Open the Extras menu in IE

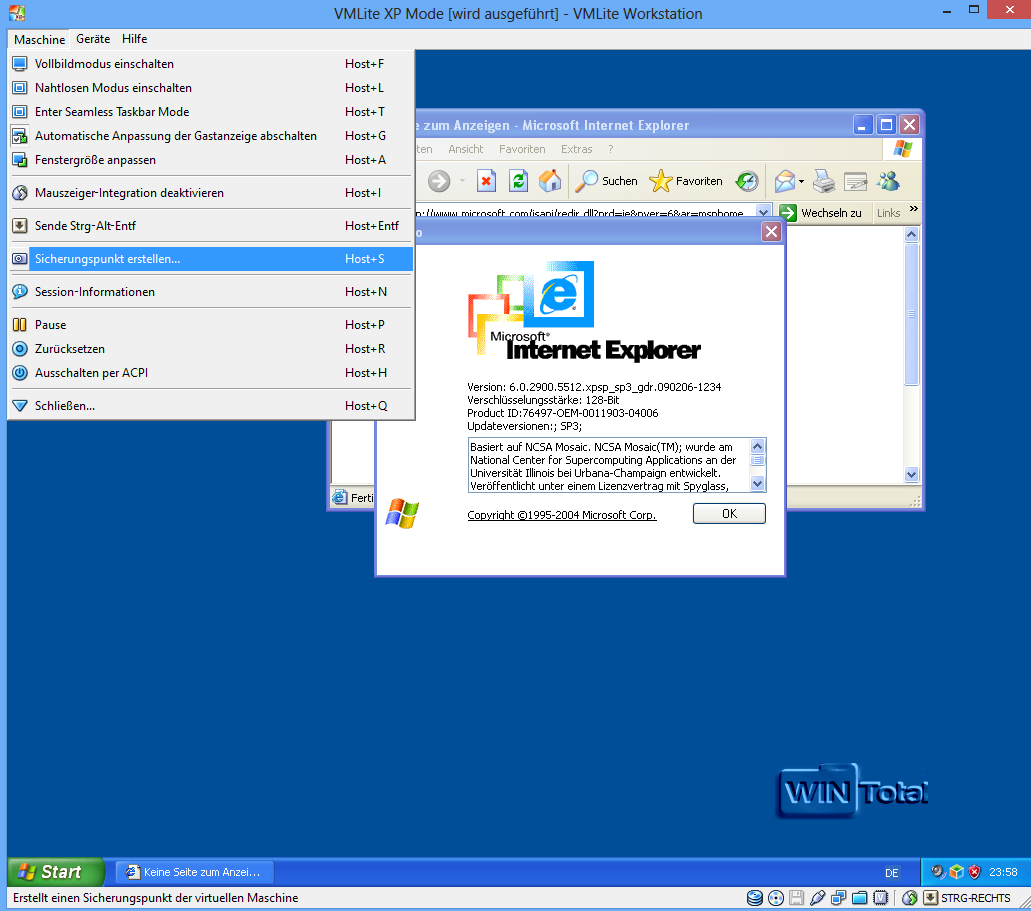click(x=577, y=149)
